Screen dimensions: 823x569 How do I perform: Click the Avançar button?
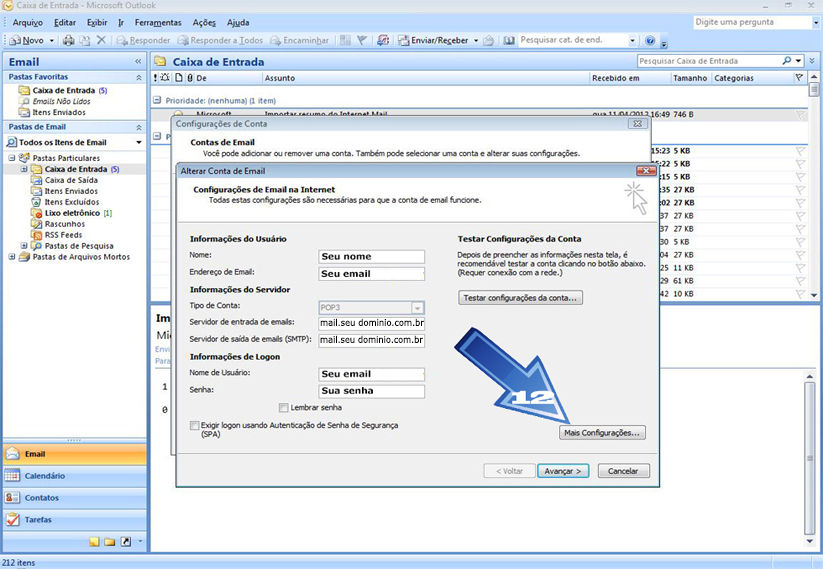(x=563, y=471)
